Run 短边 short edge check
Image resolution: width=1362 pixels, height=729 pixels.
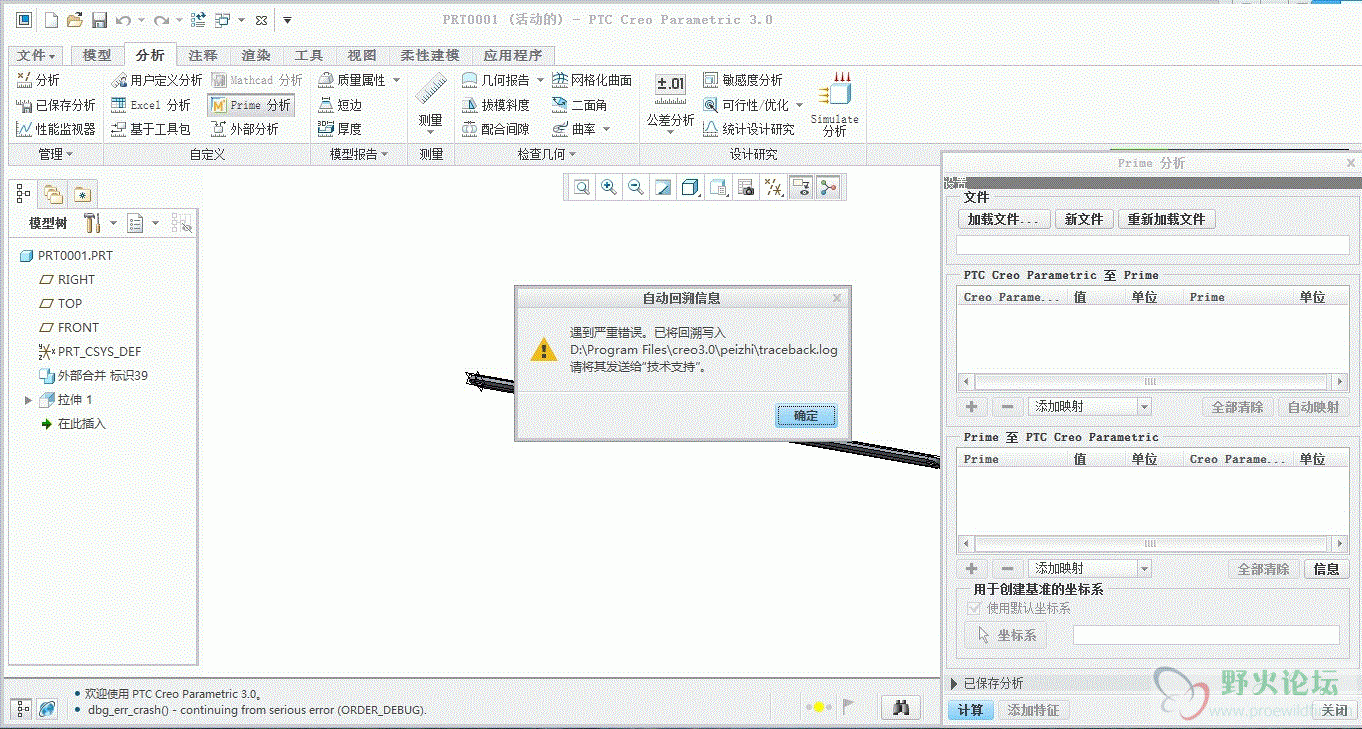tap(340, 105)
